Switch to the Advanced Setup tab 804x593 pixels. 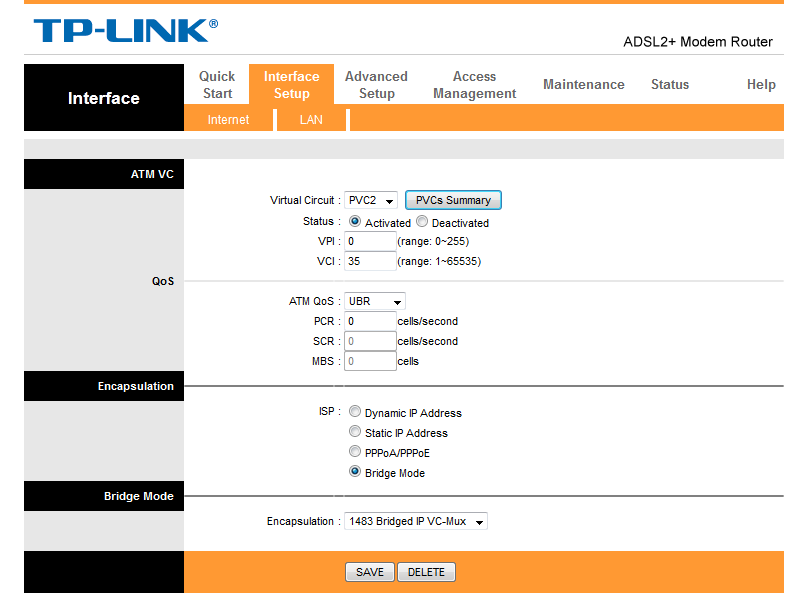pyautogui.click(x=376, y=84)
